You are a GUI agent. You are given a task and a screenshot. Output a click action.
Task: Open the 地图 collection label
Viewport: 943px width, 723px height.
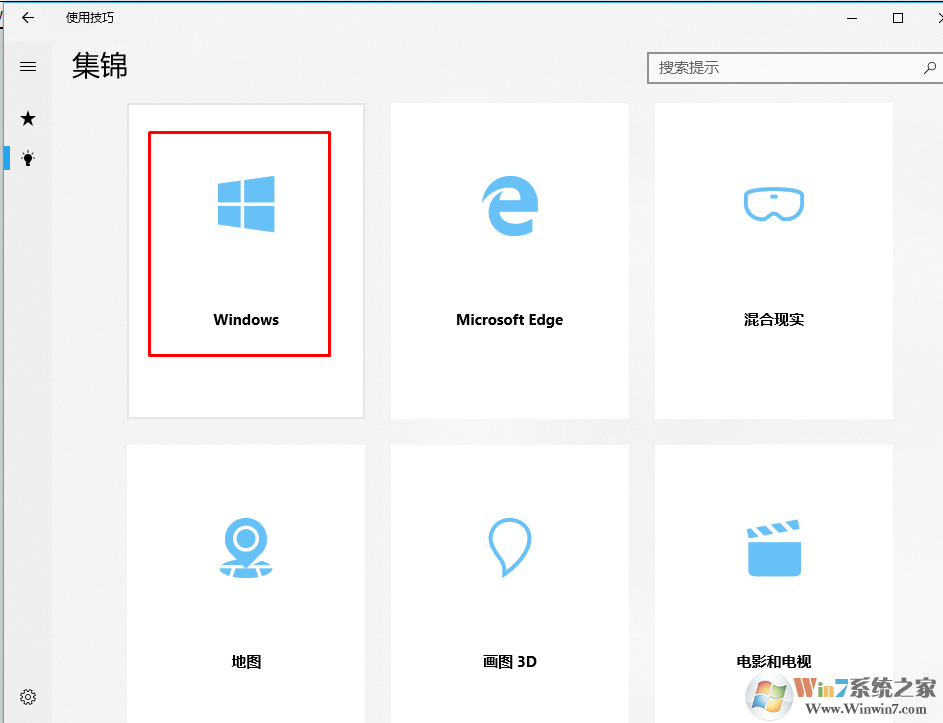click(246, 662)
